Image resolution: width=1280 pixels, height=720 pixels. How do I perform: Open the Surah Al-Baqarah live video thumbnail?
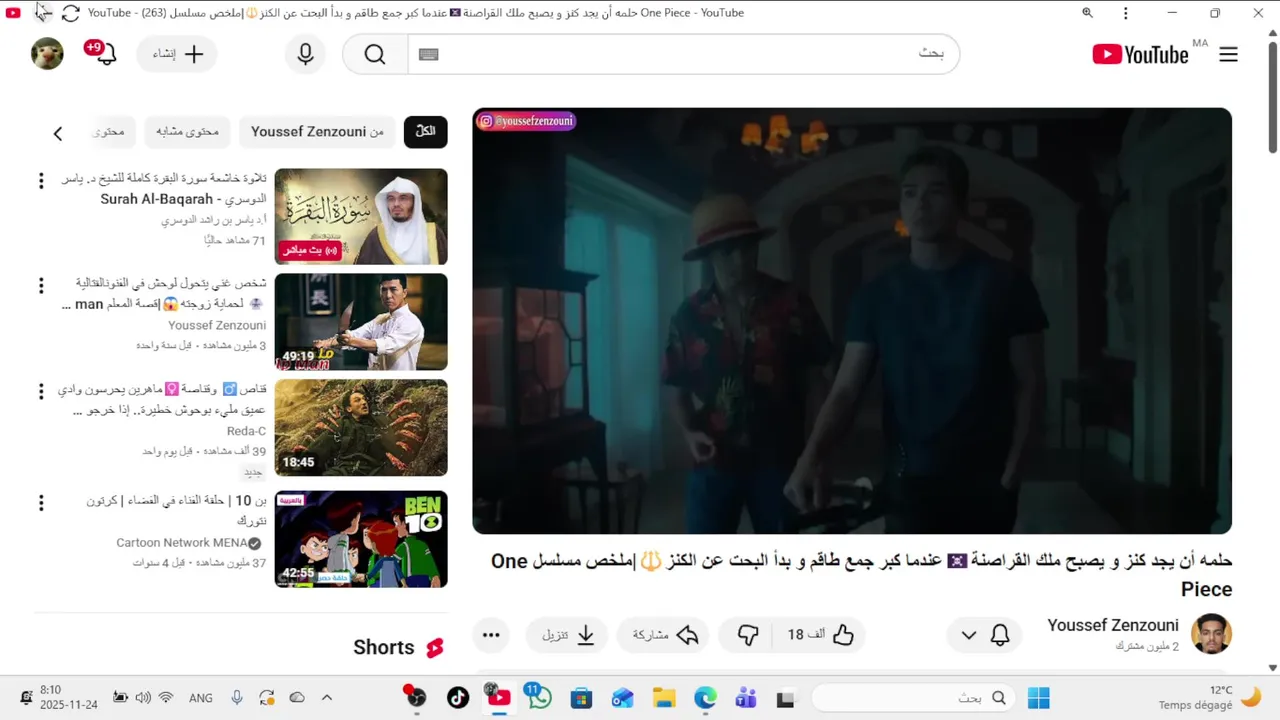point(361,217)
